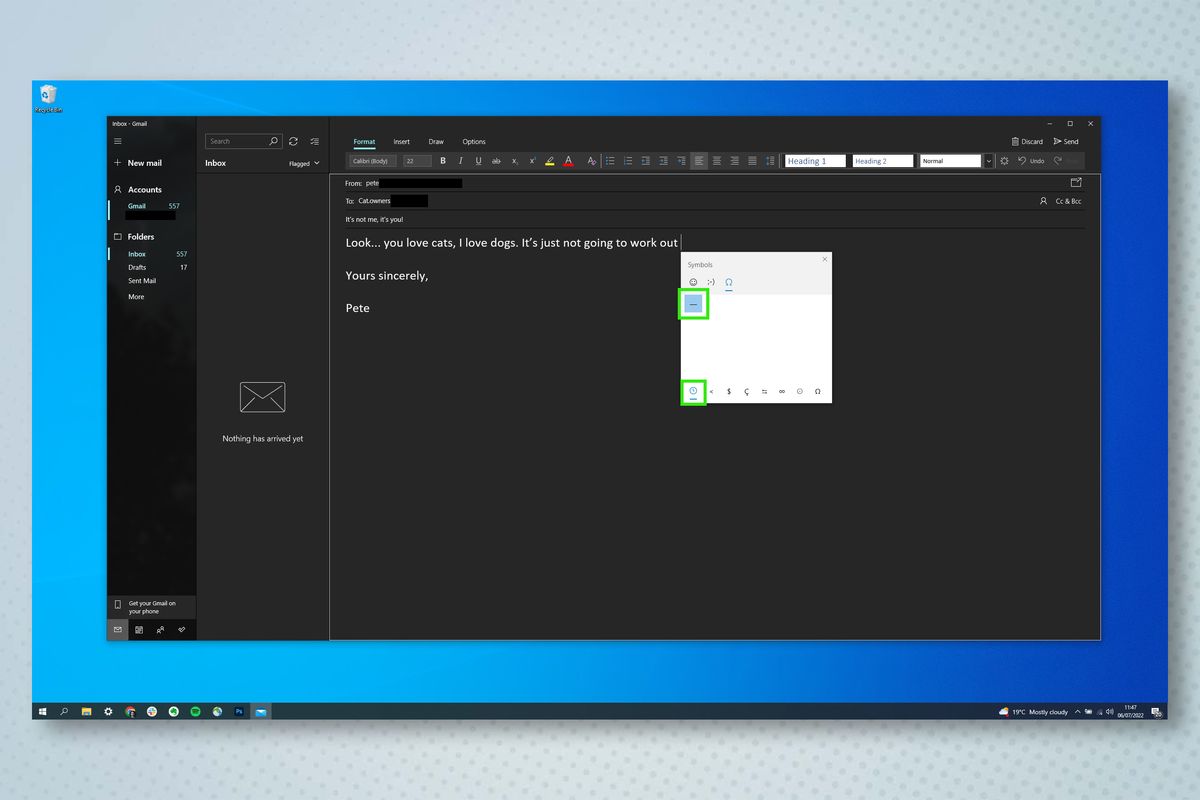Viewport: 1200px width, 800px height.
Task: Discard the draft
Action: tap(1027, 141)
